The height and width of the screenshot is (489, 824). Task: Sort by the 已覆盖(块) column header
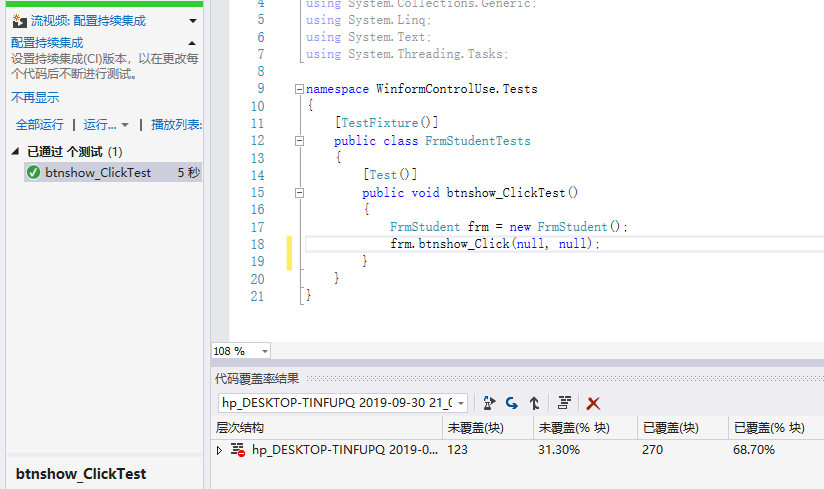coord(683,428)
